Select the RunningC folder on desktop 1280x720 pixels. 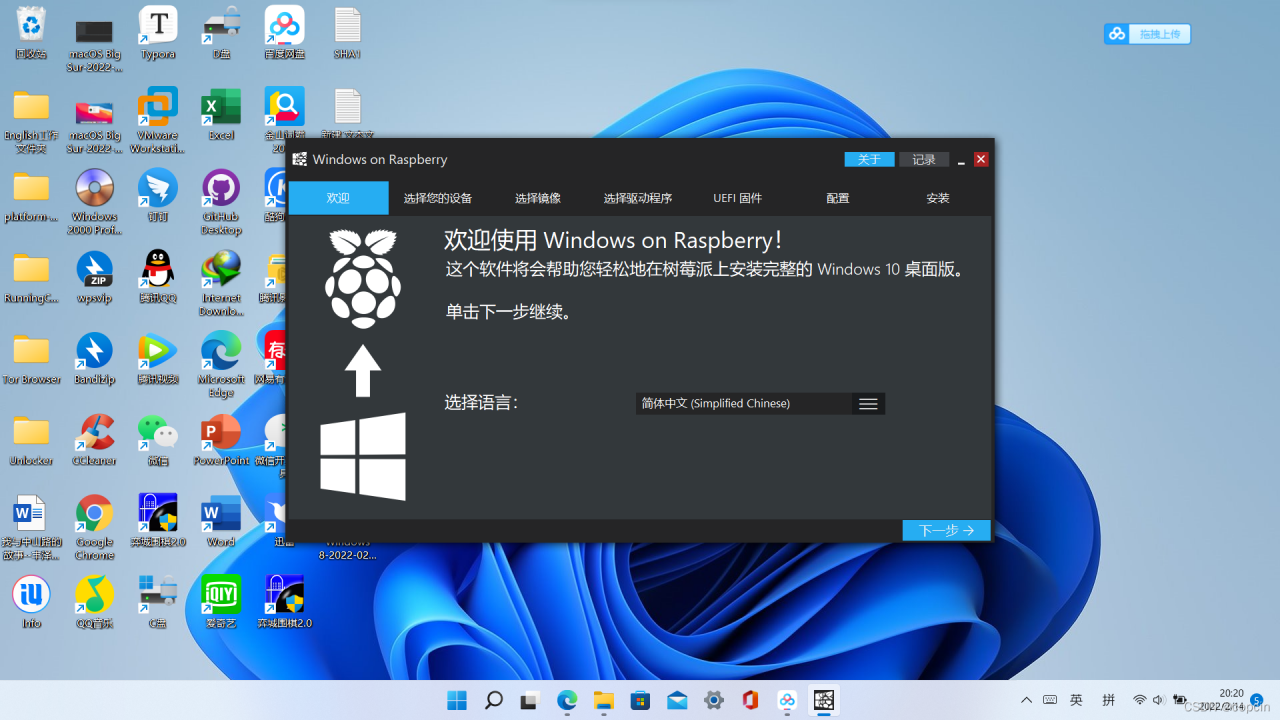[31, 277]
